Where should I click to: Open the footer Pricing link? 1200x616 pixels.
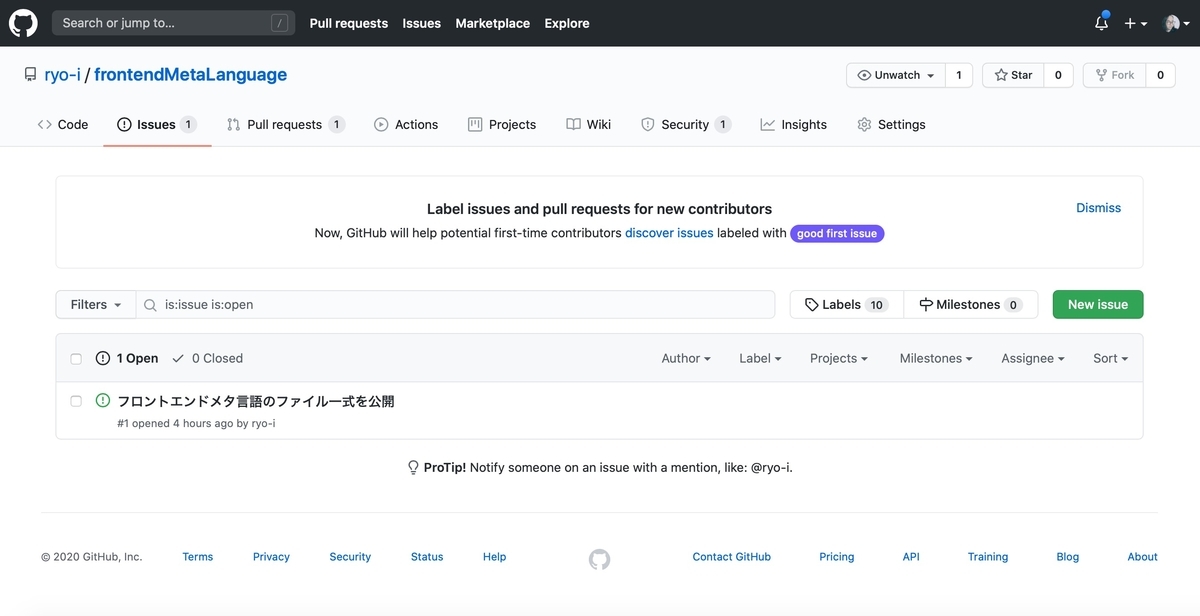[837, 557]
